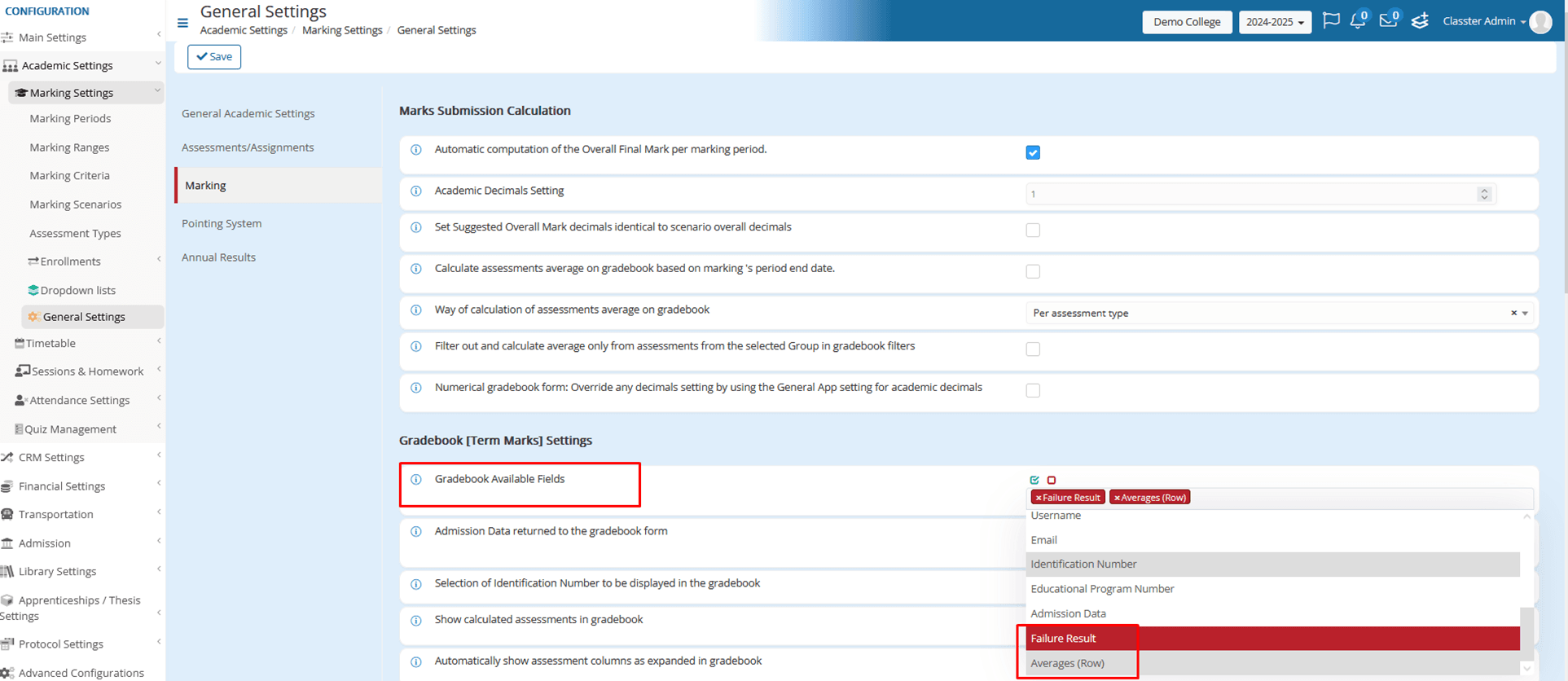The height and width of the screenshot is (681, 1568).
Task: Remove the Failure Result tag
Action: [x=1039, y=498]
